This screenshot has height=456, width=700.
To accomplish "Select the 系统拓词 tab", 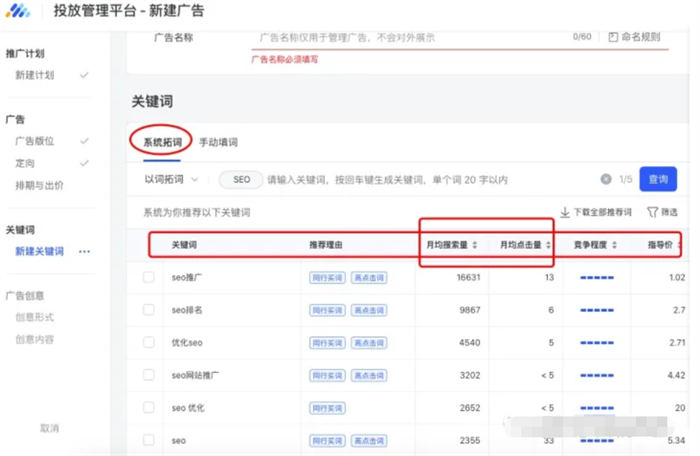I will [162, 143].
